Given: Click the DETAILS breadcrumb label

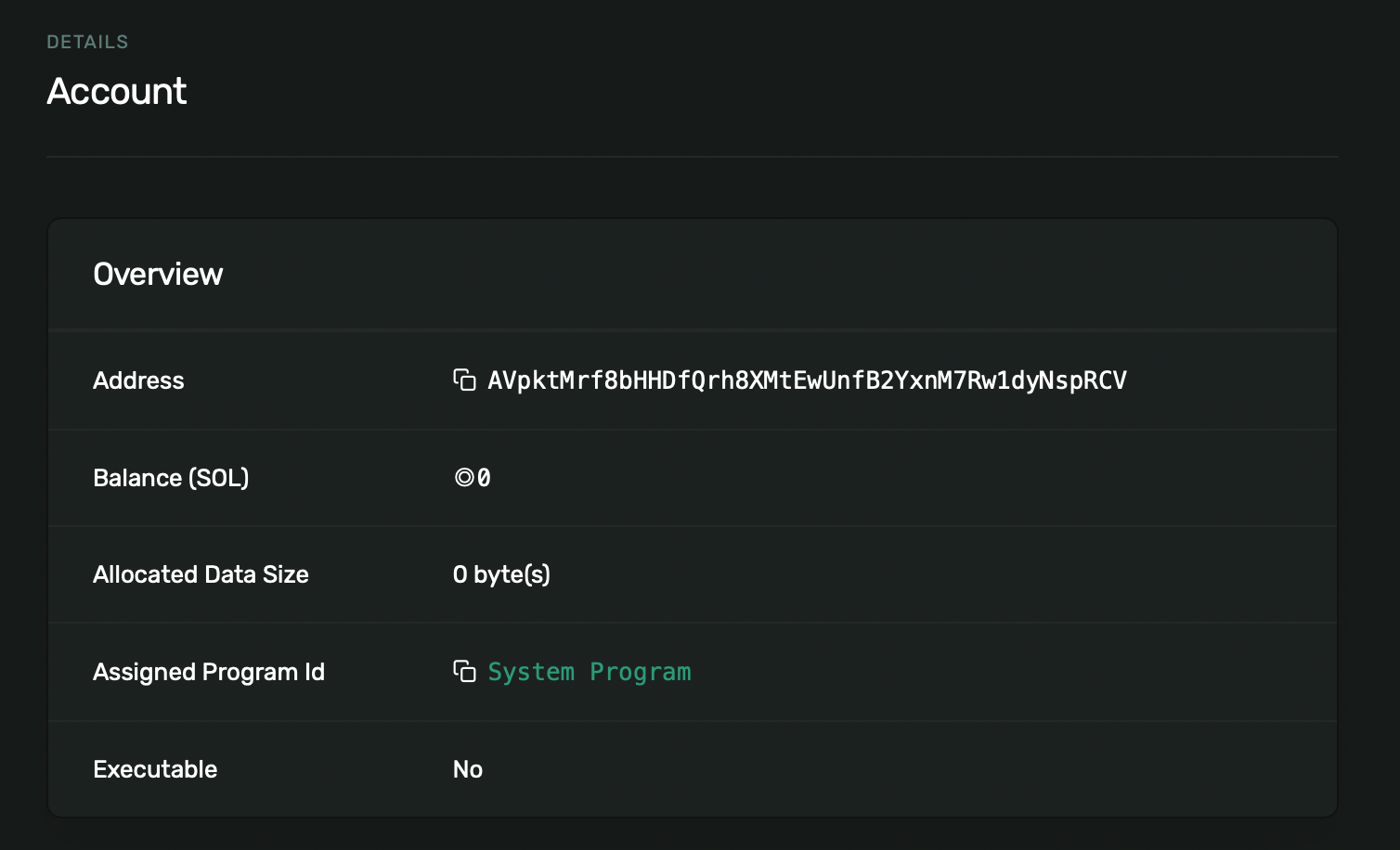Looking at the screenshot, I should pyautogui.click(x=87, y=41).
